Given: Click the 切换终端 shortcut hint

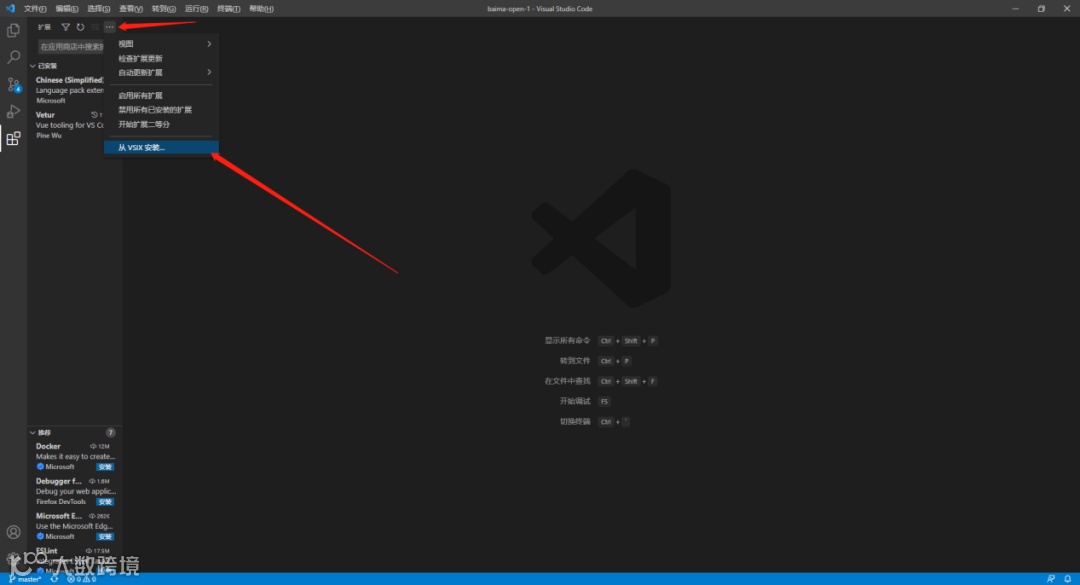Looking at the screenshot, I should click(594, 421).
